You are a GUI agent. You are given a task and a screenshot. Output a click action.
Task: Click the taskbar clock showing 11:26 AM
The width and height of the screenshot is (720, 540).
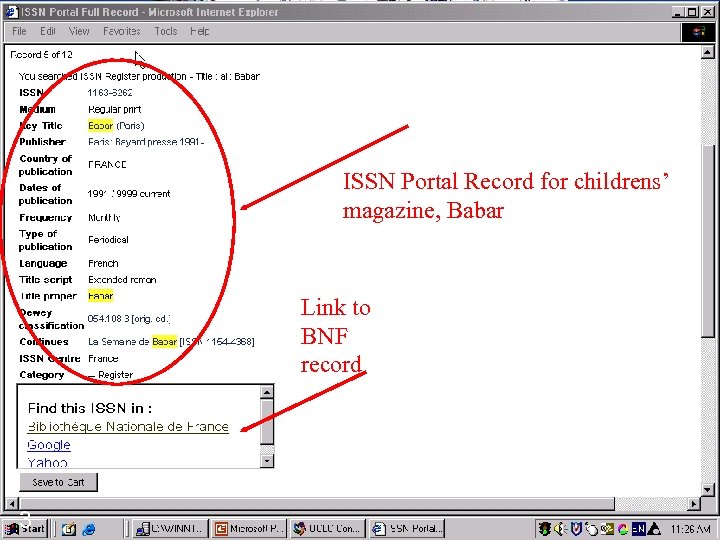pyautogui.click(x=690, y=529)
